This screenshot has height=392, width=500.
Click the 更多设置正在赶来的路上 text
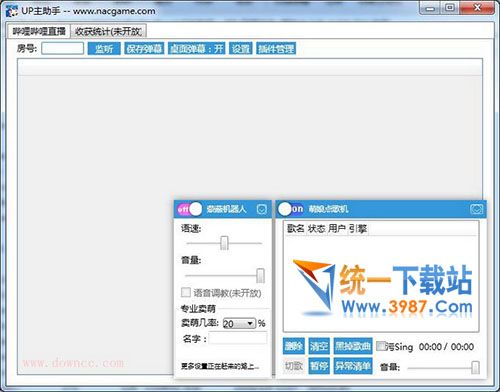[220, 366]
